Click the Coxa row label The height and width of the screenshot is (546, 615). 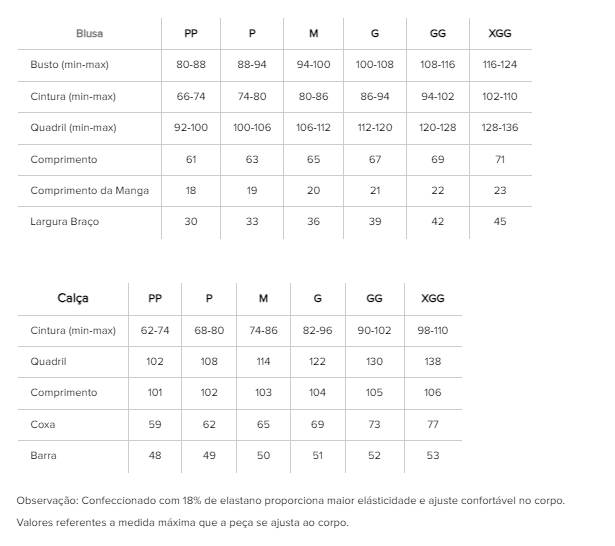(x=43, y=424)
